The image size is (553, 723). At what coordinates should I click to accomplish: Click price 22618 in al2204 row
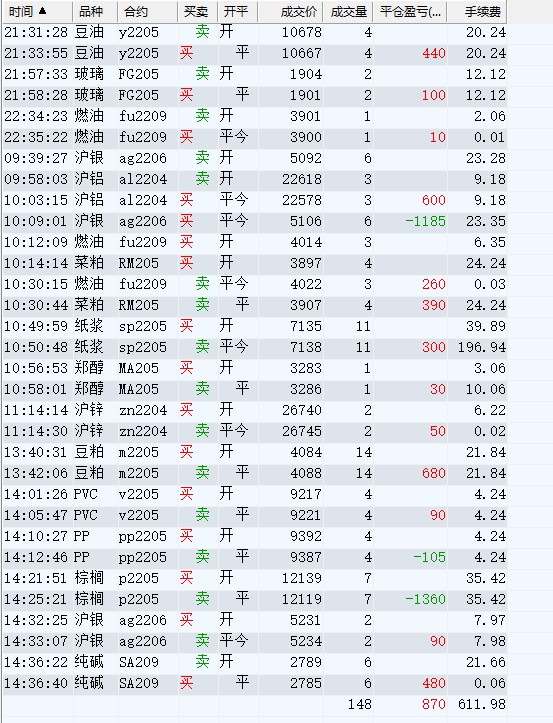click(x=302, y=179)
